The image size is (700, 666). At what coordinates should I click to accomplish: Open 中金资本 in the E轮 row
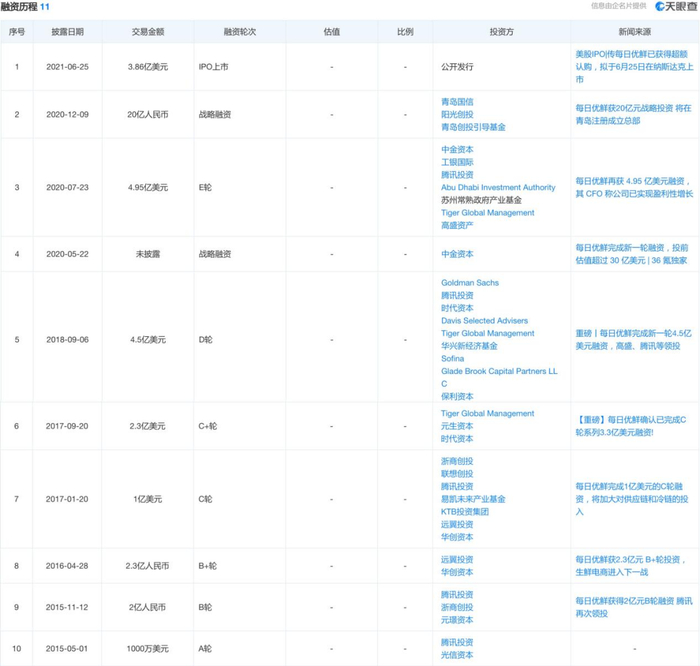pos(457,149)
